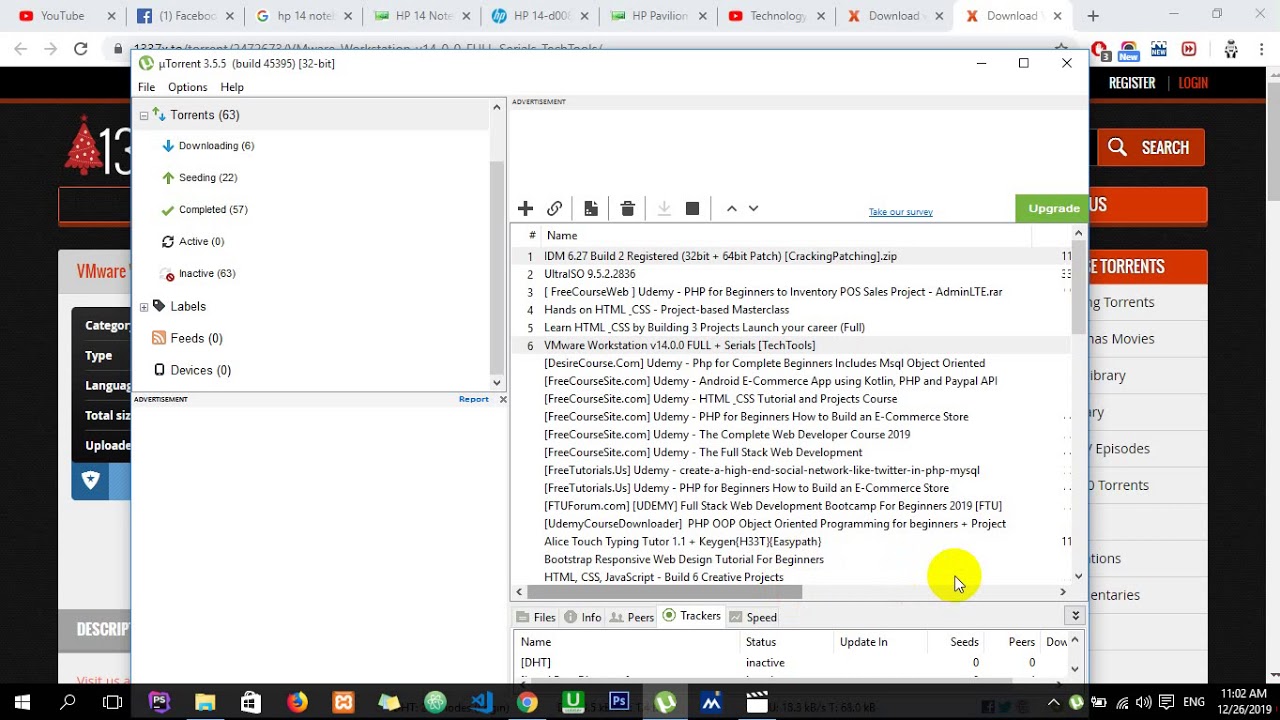1280x720 pixels.
Task: Open the Options menu
Action: 187,88
